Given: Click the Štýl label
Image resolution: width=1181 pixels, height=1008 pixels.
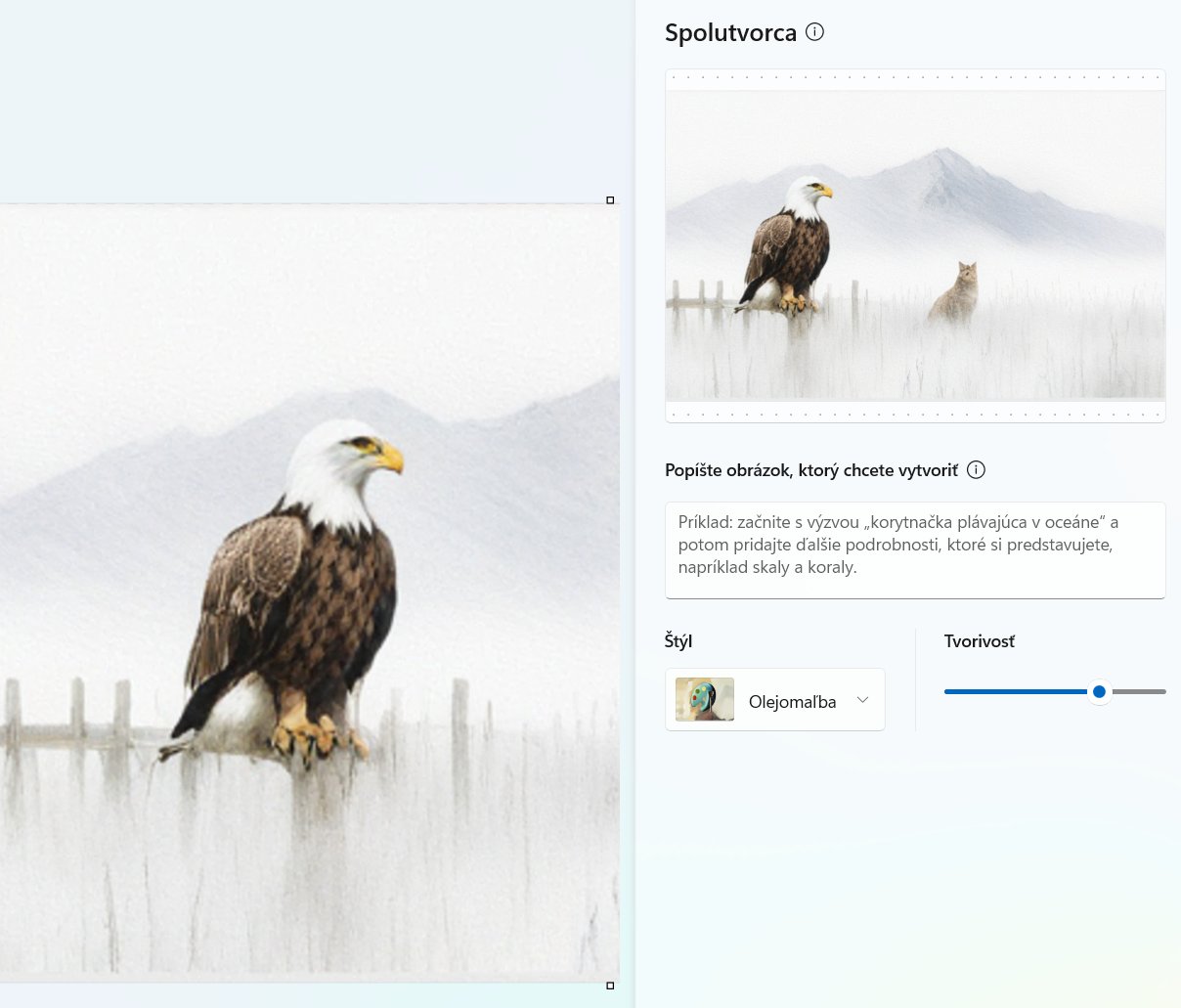Looking at the screenshot, I should click(678, 641).
